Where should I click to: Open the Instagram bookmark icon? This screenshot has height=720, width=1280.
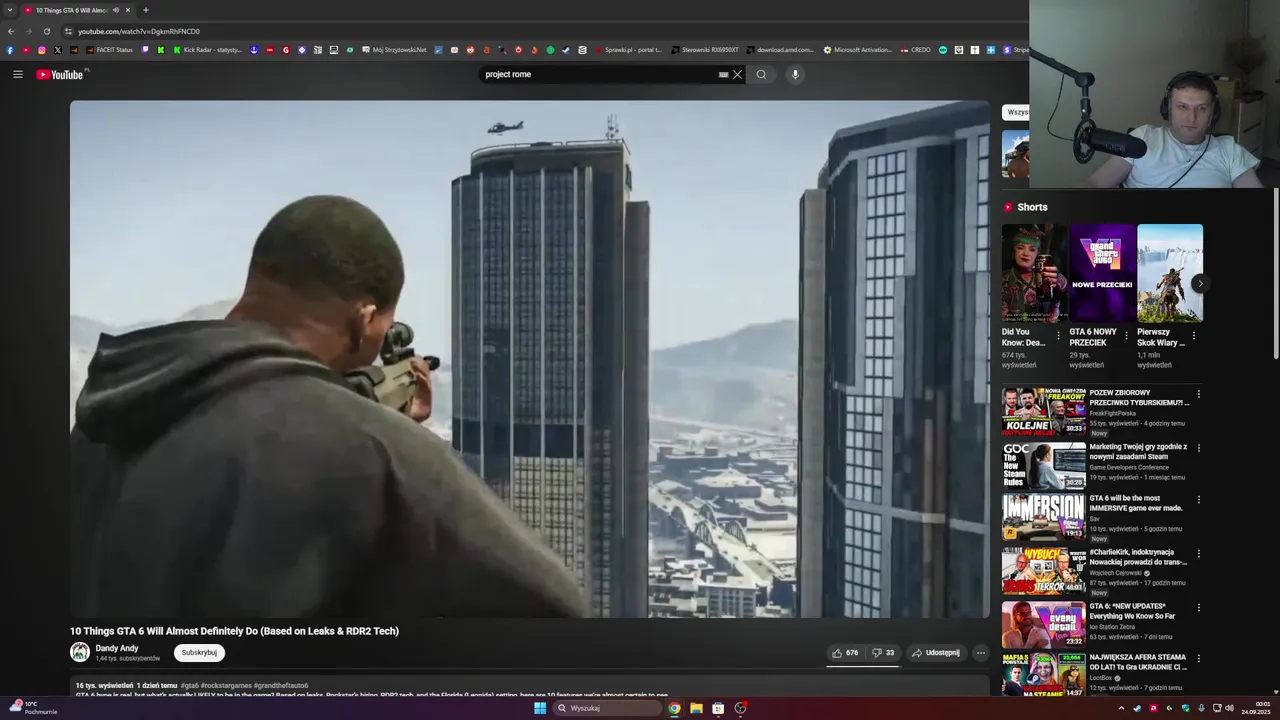pos(41,50)
